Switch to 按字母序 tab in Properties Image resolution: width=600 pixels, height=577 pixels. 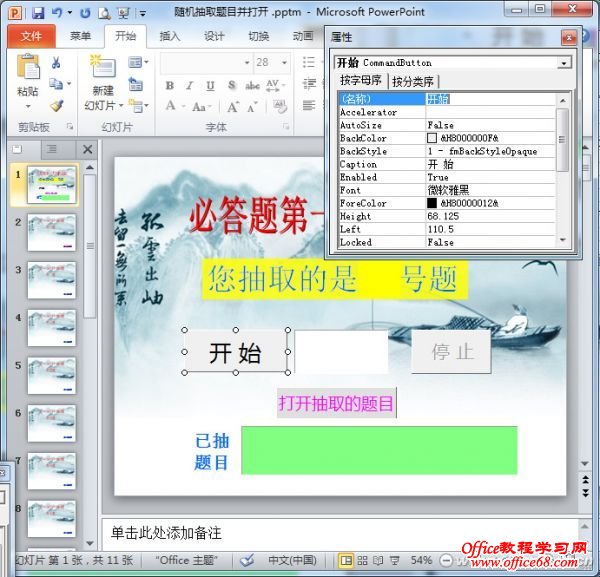tap(361, 80)
